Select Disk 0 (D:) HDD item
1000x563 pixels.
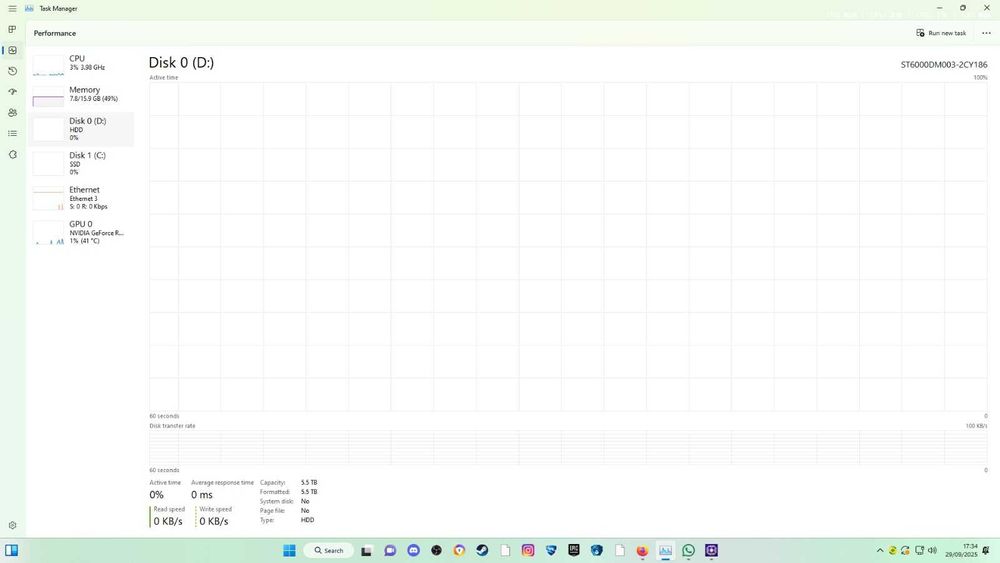click(x=82, y=129)
